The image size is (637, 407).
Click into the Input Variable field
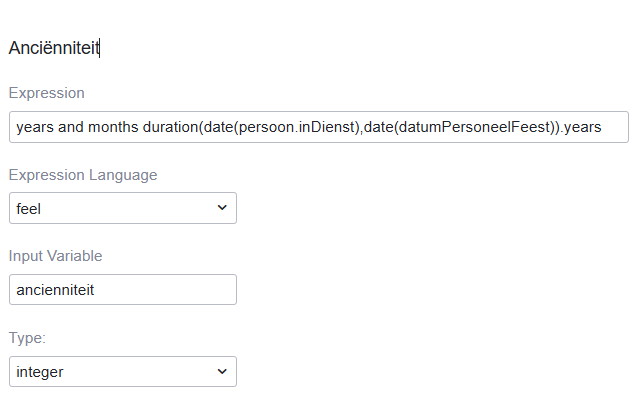tap(122, 290)
